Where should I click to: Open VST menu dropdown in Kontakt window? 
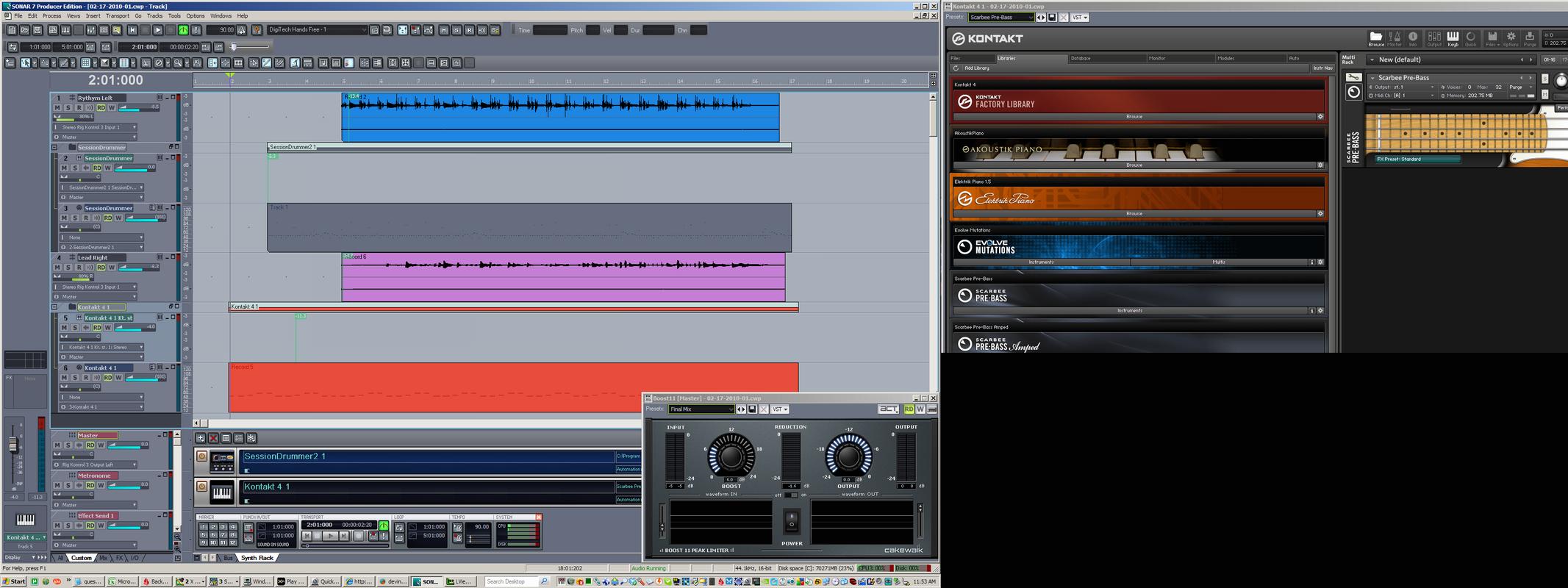click(x=1079, y=18)
